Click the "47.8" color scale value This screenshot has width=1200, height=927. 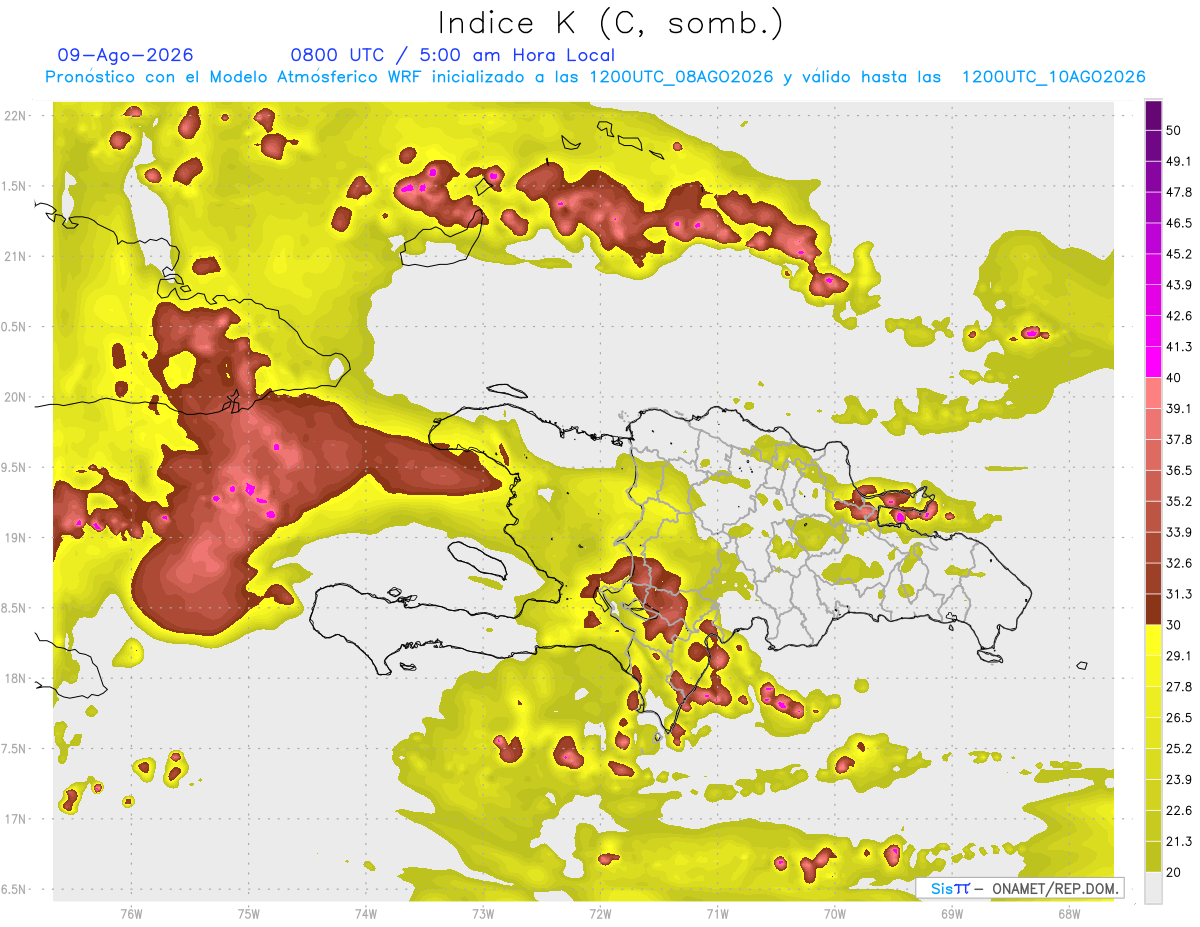coord(1178,192)
